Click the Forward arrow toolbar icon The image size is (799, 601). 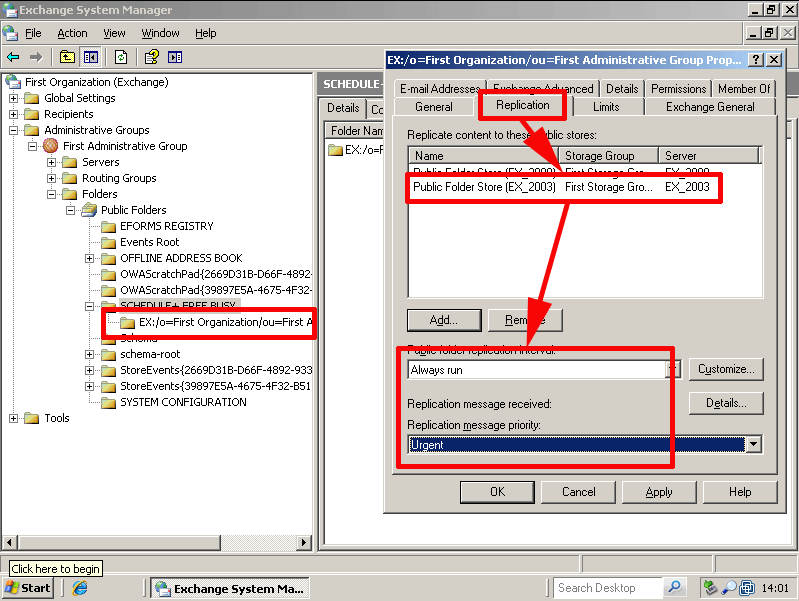tap(36, 57)
